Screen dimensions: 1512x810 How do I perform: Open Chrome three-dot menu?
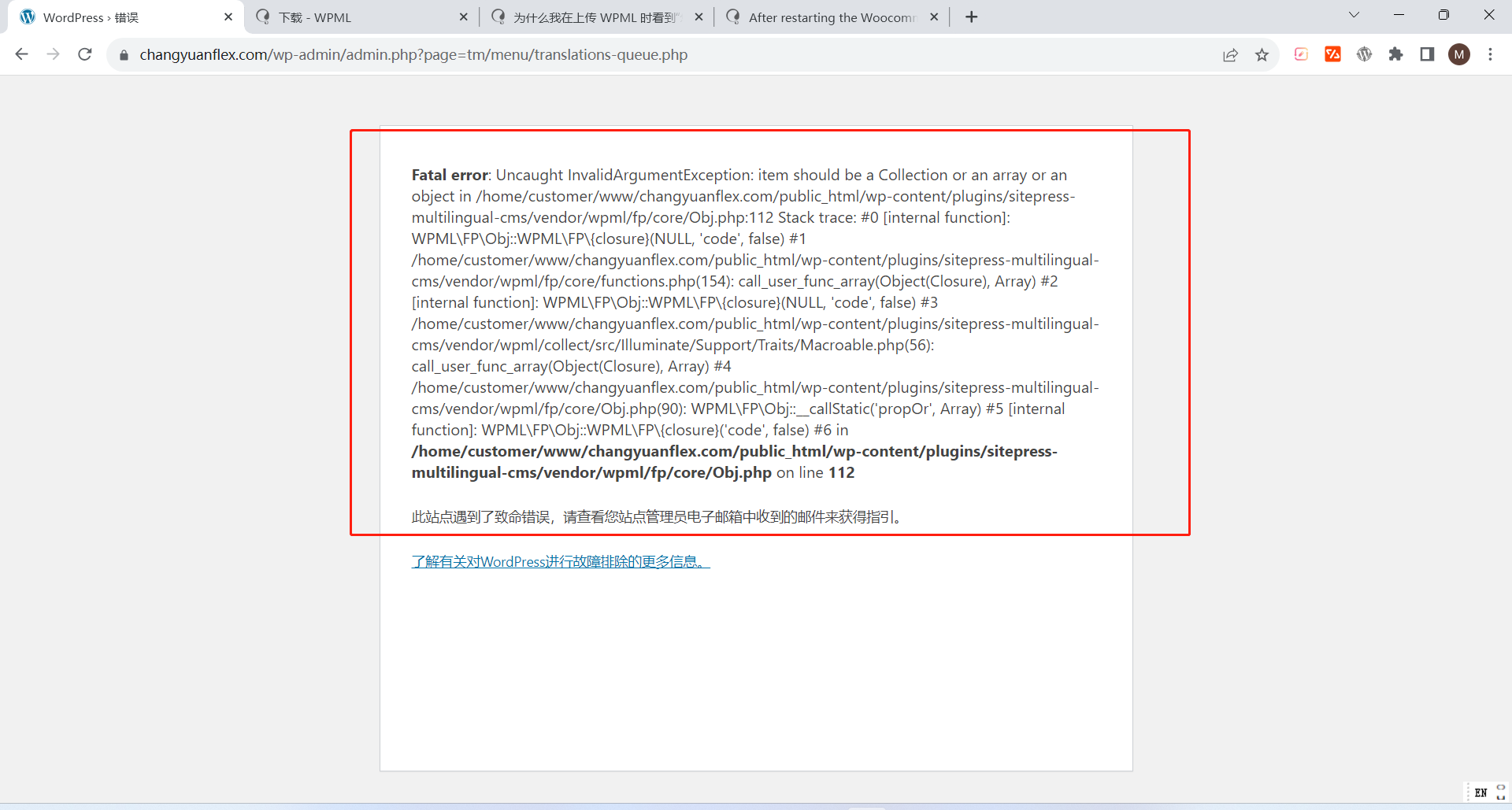click(1490, 54)
